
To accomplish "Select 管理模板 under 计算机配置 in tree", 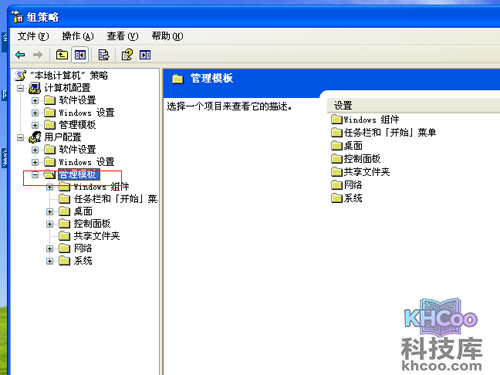I will (x=77, y=125).
